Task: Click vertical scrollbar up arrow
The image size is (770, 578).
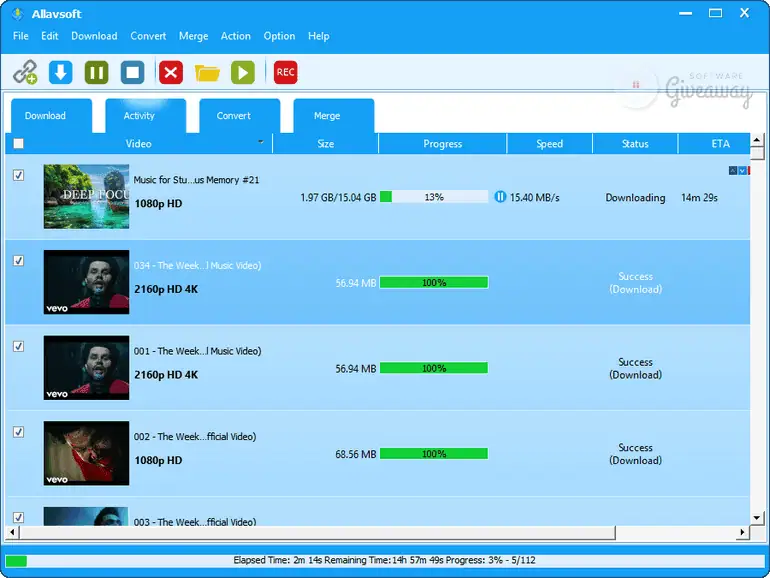Action: tap(757, 140)
